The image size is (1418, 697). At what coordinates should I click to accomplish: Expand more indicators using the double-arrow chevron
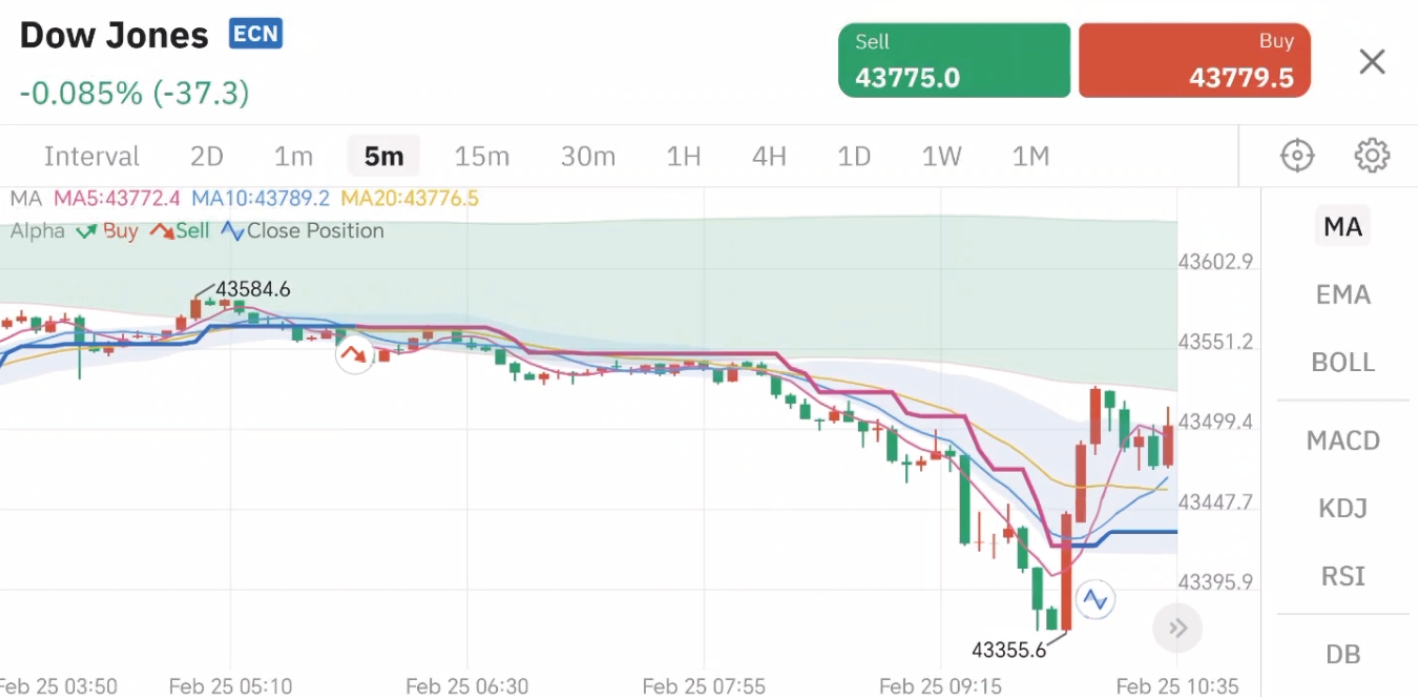(1177, 627)
